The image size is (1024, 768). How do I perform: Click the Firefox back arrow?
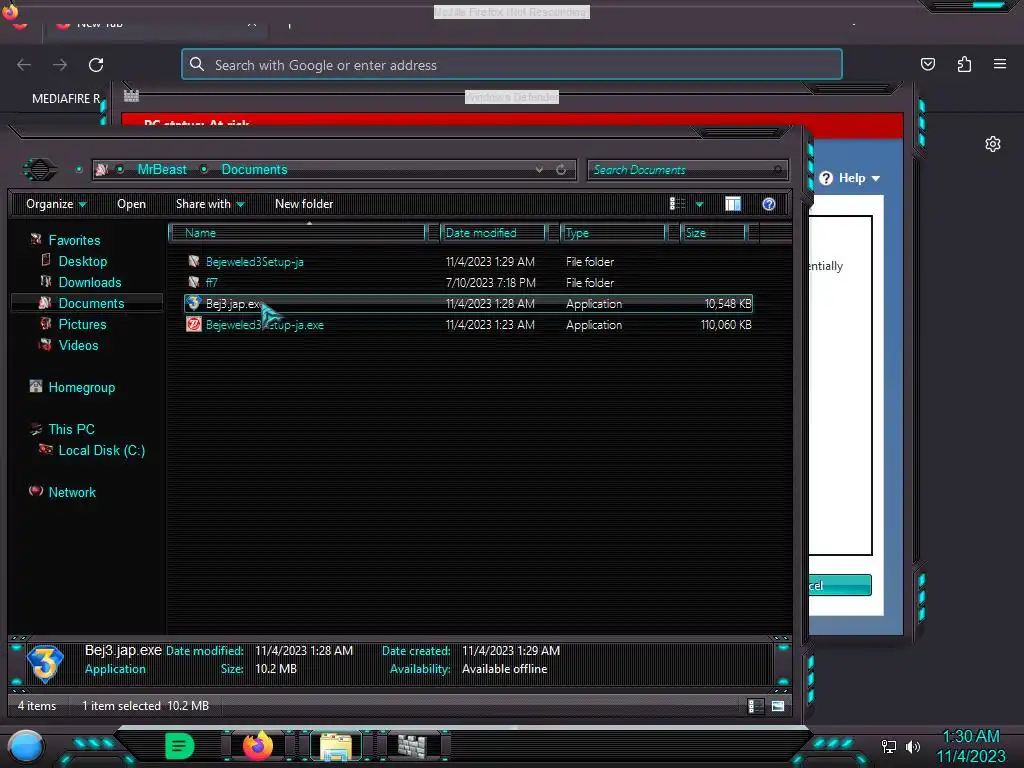tap(24, 65)
